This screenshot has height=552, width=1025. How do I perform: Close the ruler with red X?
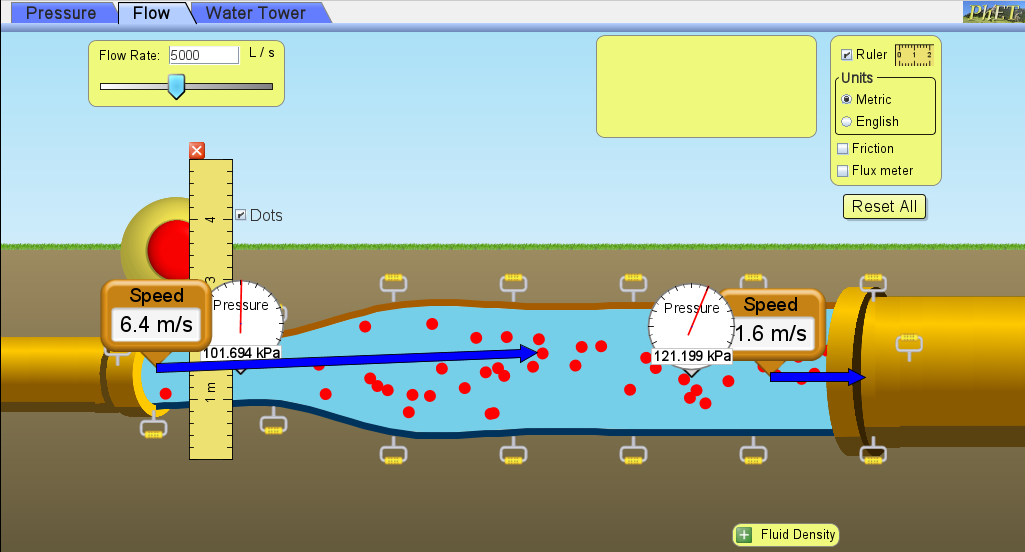pyautogui.click(x=197, y=150)
